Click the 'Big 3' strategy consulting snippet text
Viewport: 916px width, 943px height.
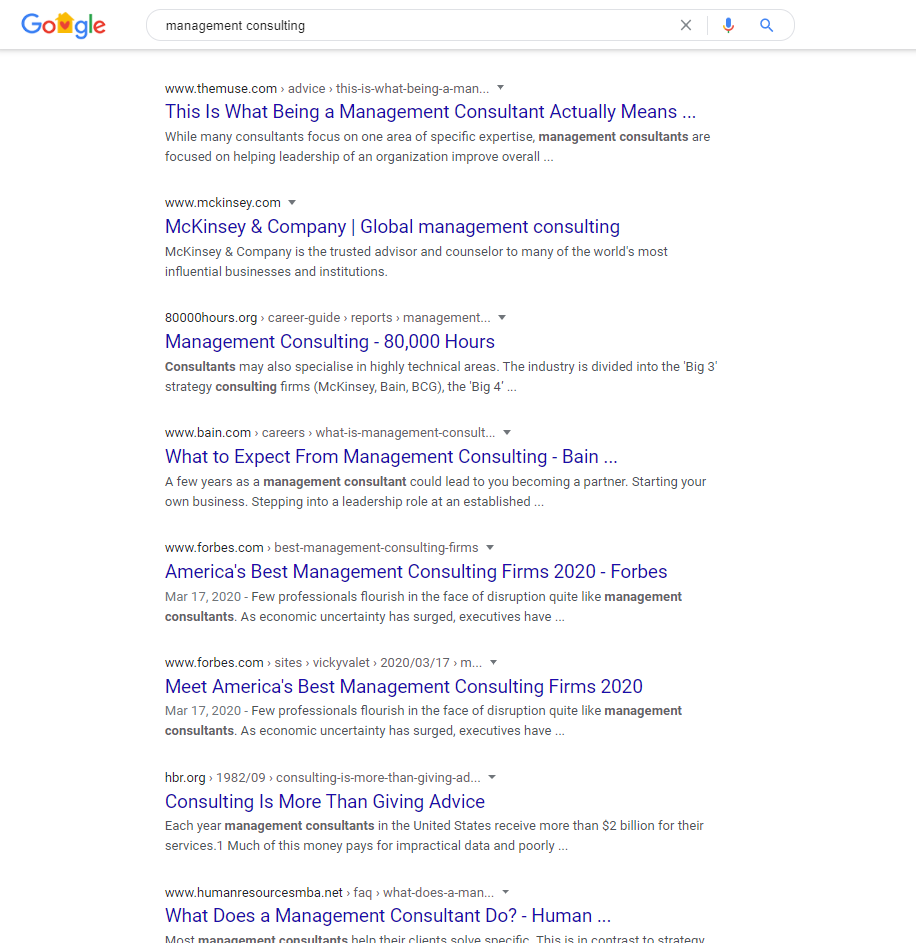click(x=441, y=376)
